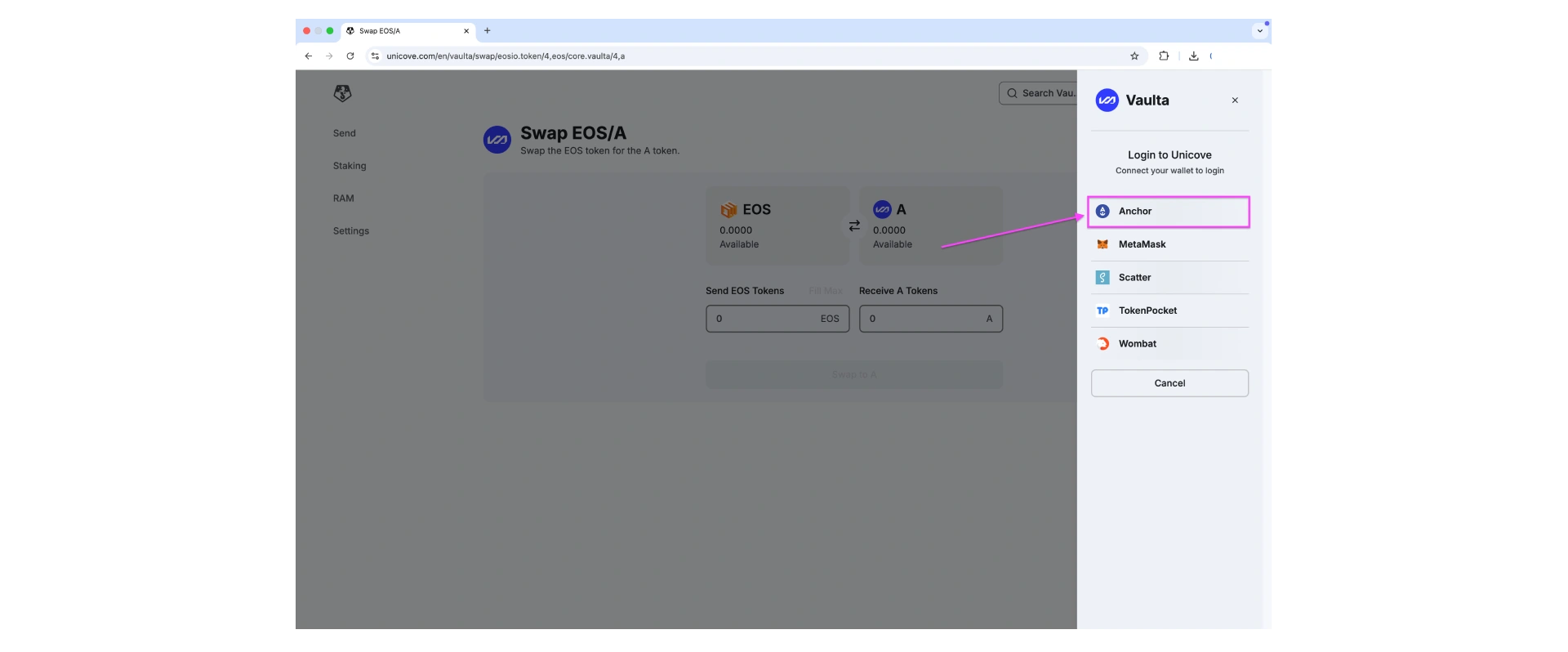Bookmark this page with star icon
The width and height of the screenshot is (1568, 652).
1134,56
